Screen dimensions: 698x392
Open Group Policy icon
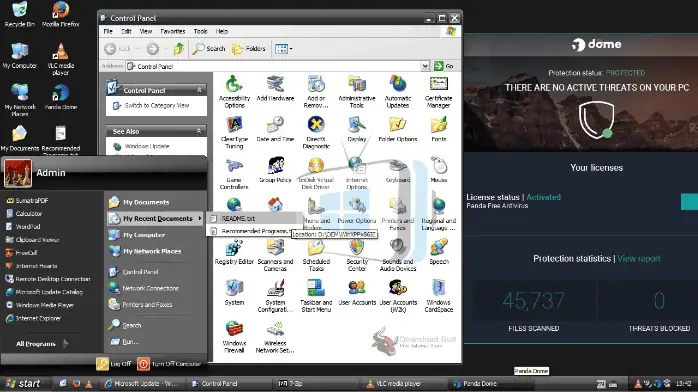pyautogui.click(x=275, y=170)
